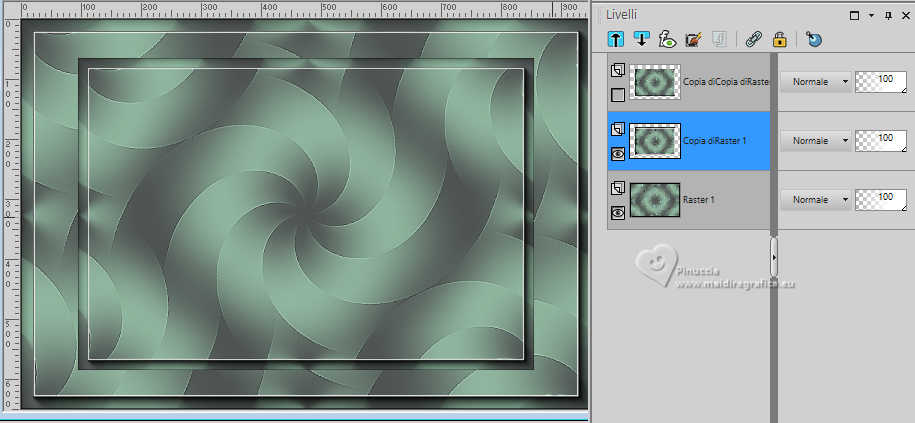Click layer type icon of Copia diRaster 1

click(618, 129)
